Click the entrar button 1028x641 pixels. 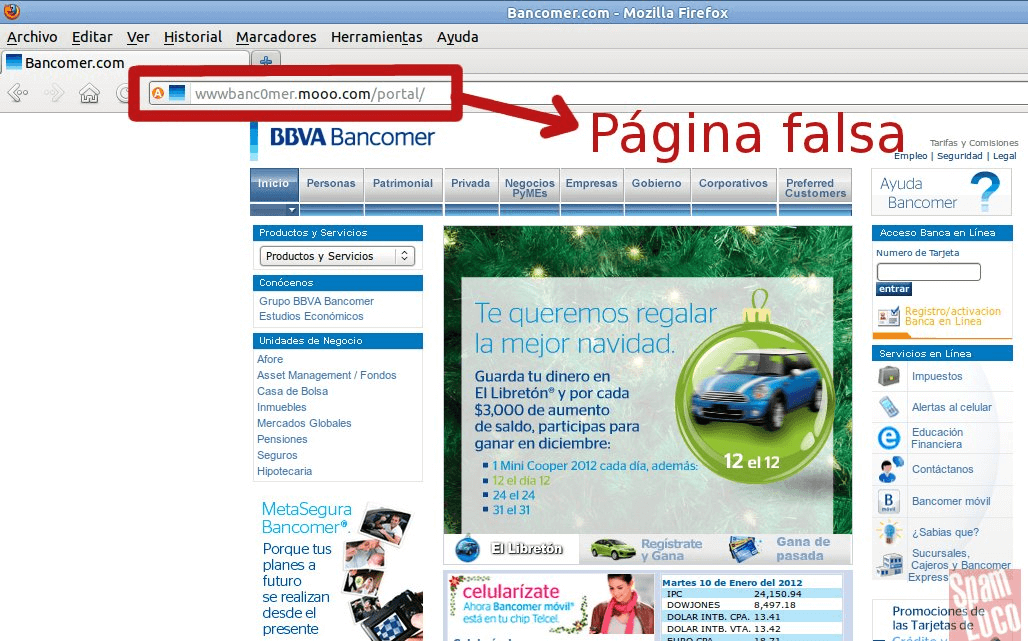click(x=894, y=289)
